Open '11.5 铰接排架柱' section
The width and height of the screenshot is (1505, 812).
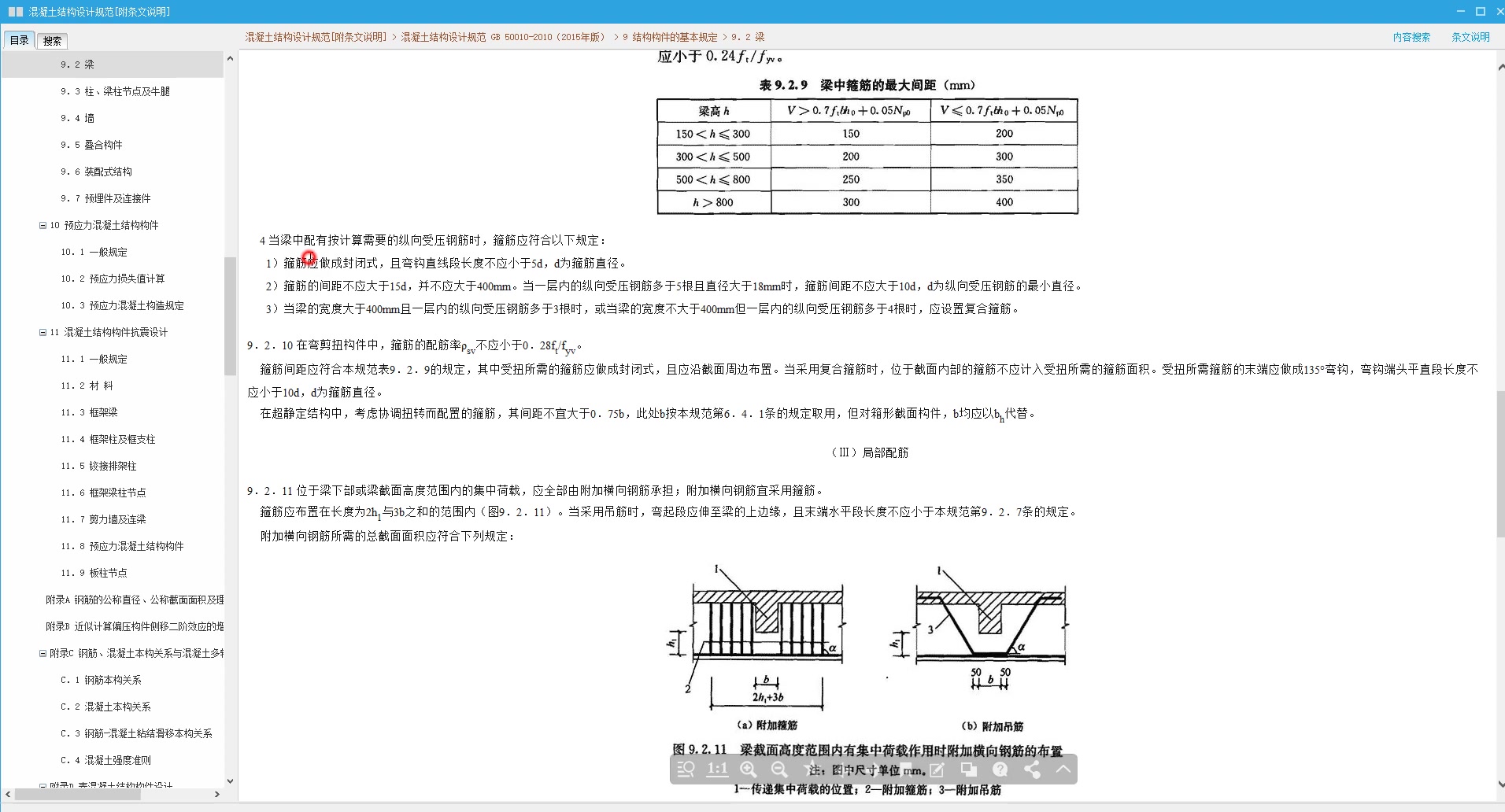click(x=98, y=466)
